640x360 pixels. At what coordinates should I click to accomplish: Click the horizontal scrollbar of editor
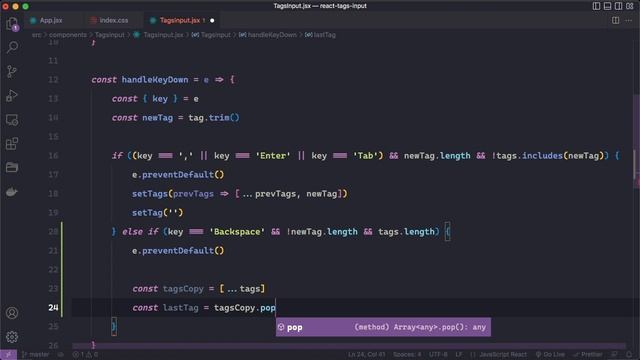point(349,346)
